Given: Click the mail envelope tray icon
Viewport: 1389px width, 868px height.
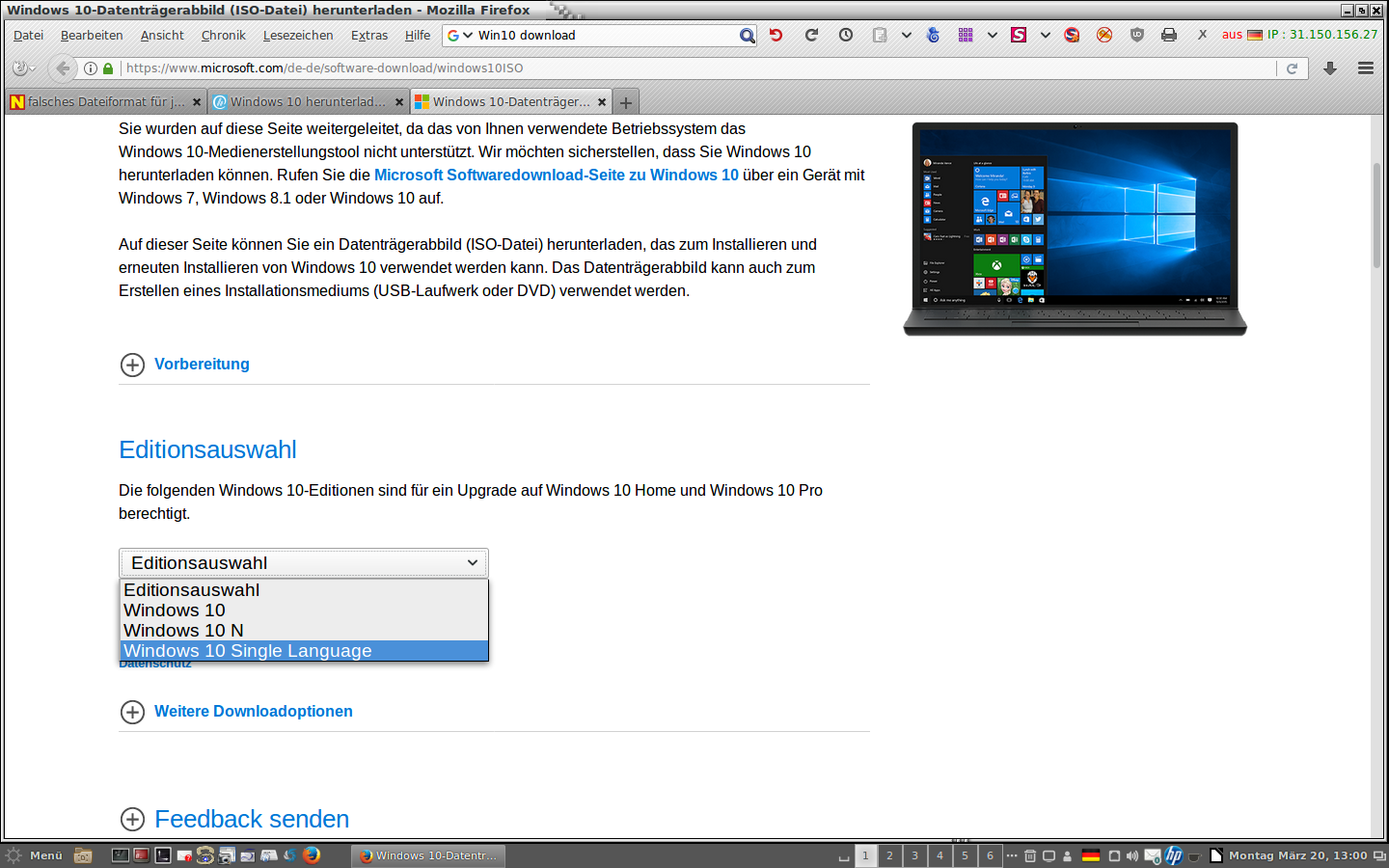Looking at the screenshot, I should (x=1152, y=855).
